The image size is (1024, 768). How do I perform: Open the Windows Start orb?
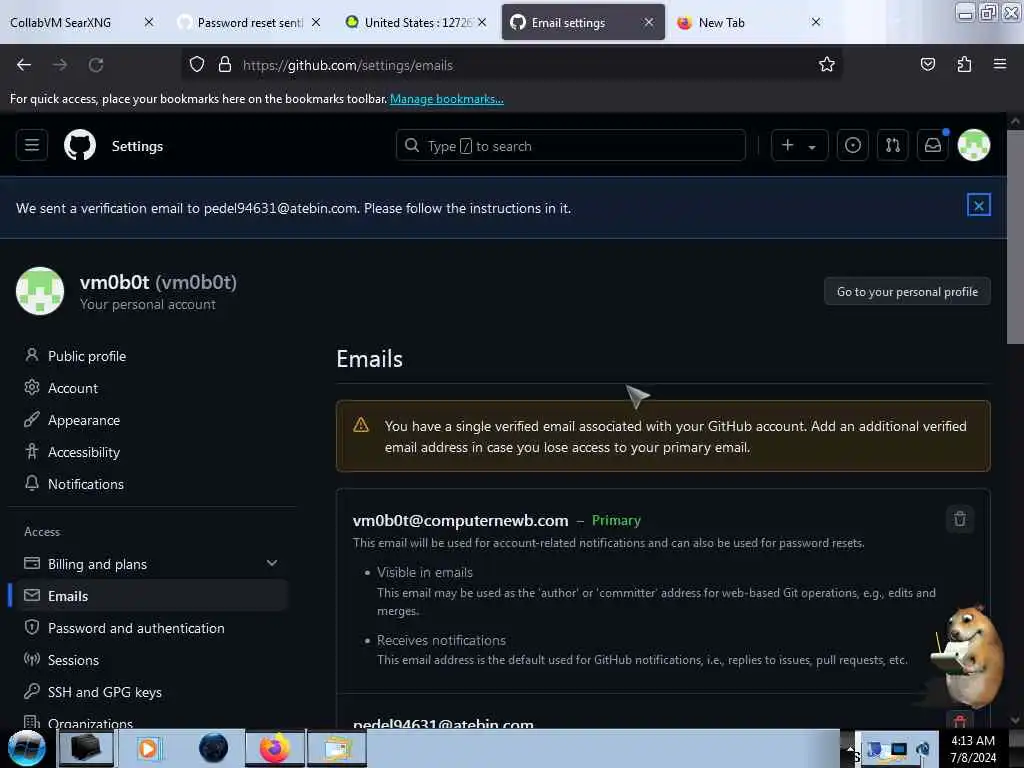pyautogui.click(x=26, y=748)
